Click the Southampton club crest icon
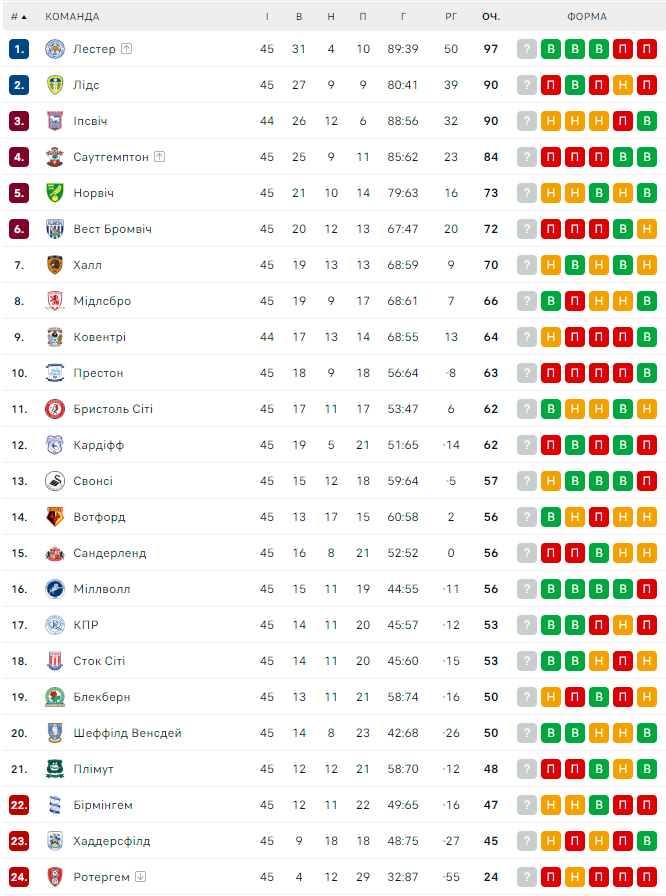Image resolution: width=666 pixels, height=896 pixels. click(55, 157)
